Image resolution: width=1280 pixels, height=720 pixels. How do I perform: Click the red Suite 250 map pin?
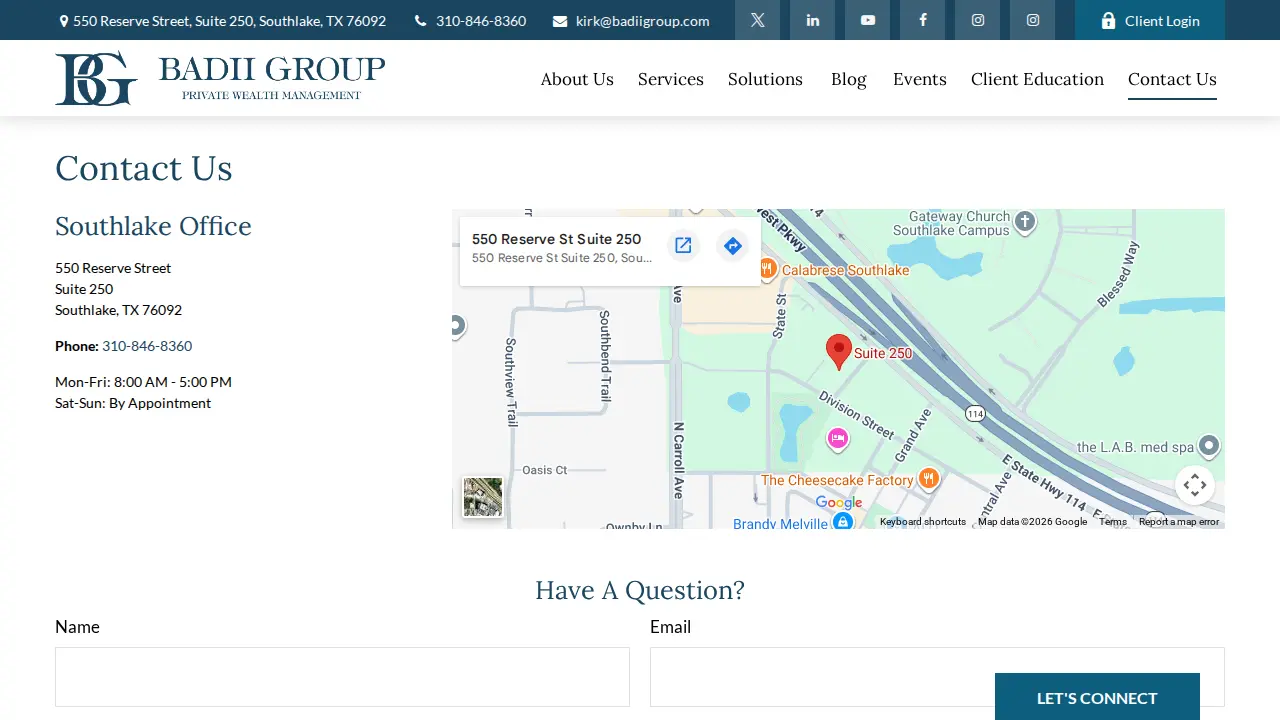pos(839,352)
